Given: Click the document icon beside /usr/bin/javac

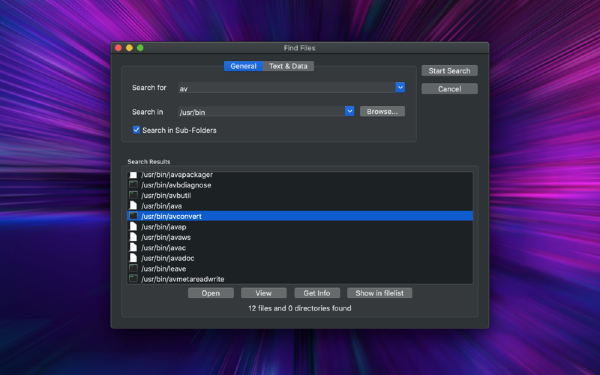Looking at the screenshot, I should tap(133, 248).
